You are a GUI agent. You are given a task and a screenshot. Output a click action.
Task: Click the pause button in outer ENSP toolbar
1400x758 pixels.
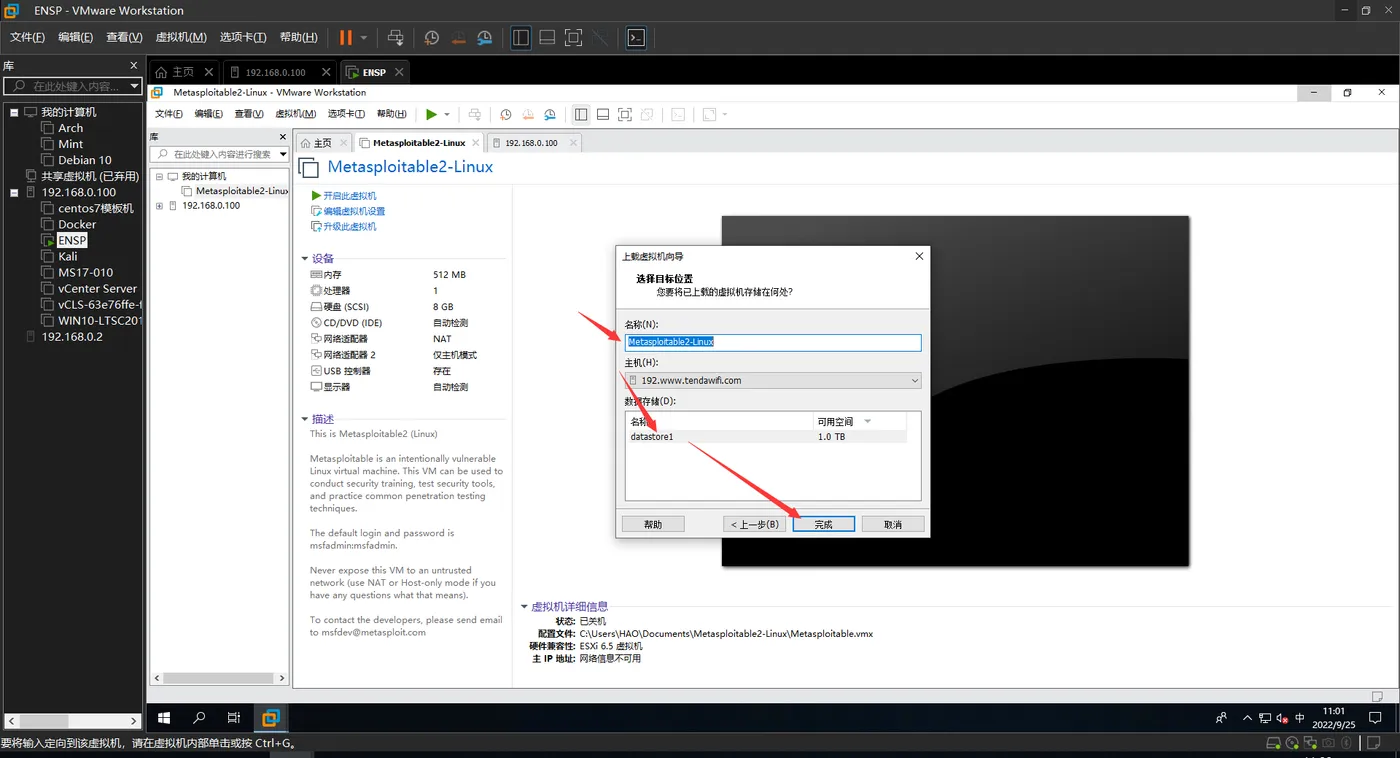(345, 38)
